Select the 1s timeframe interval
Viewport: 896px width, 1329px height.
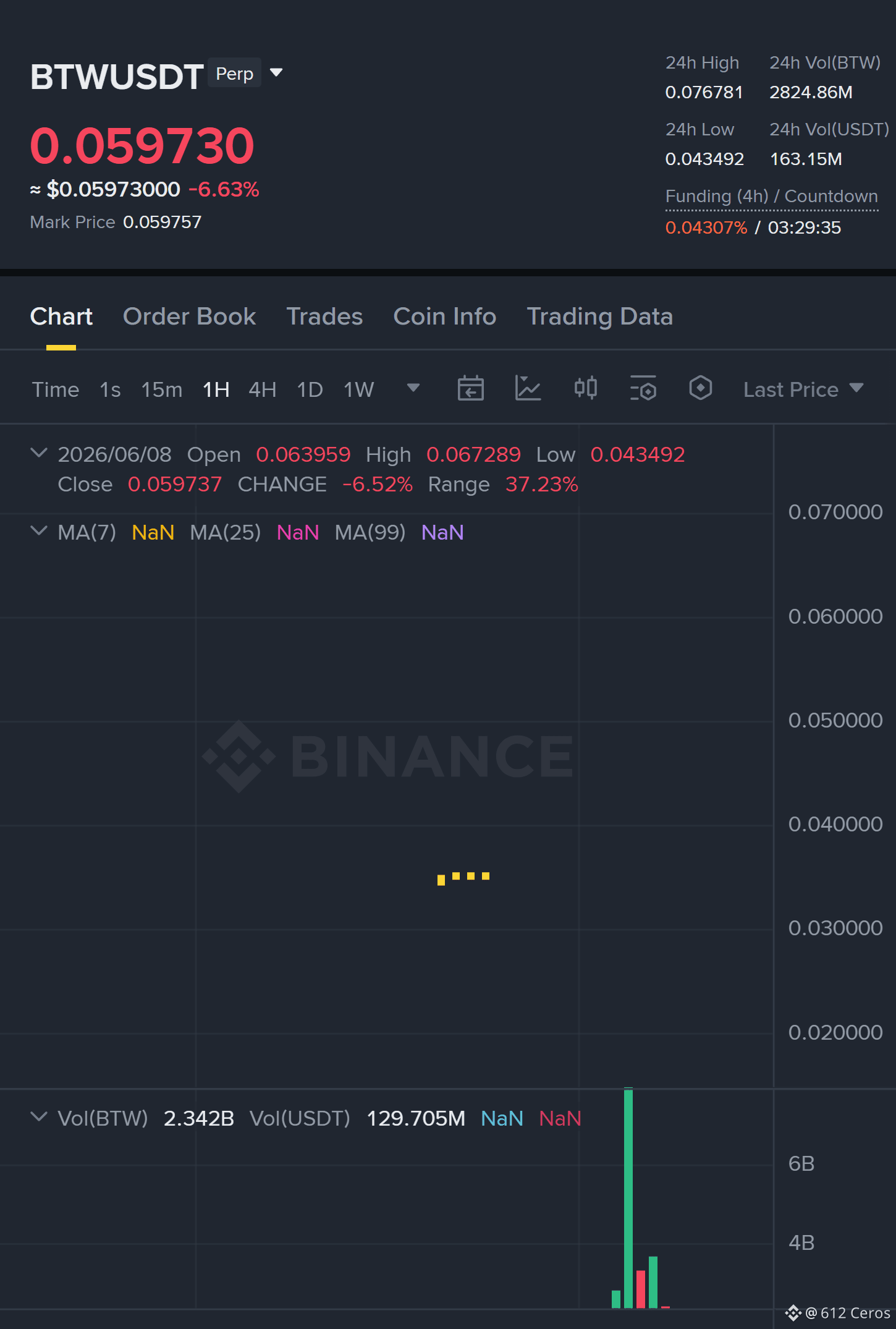(110, 389)
